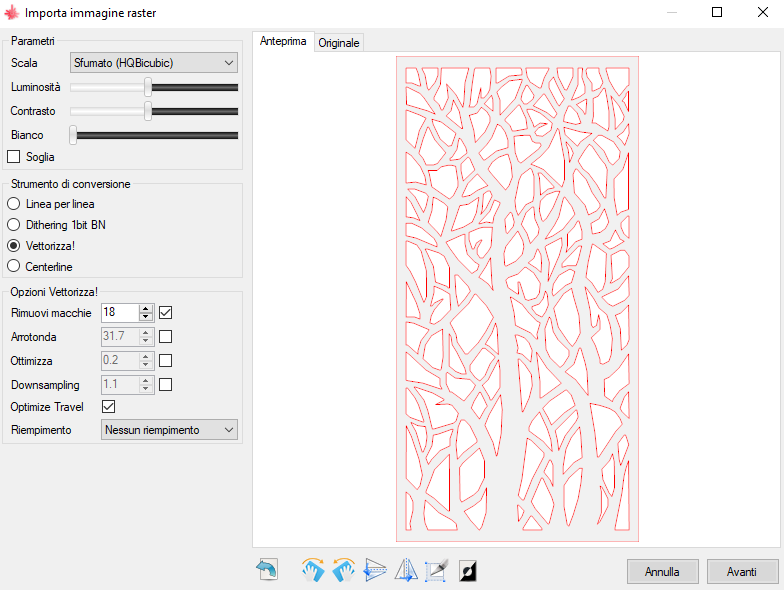
Task: Switch to the Originale tab
Action: [338, 43]
